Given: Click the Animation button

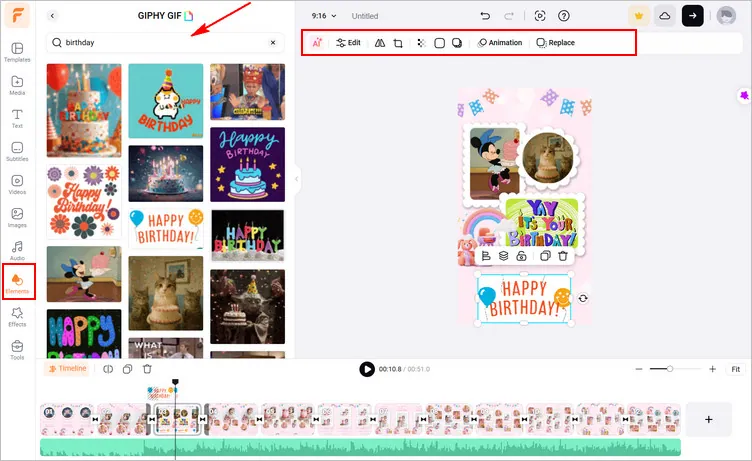Looking at the screenshot, I should (500, 43).
